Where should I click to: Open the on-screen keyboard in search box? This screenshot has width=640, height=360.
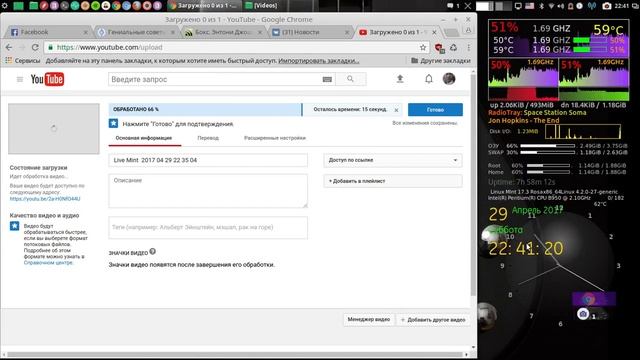tap(327, 79)
